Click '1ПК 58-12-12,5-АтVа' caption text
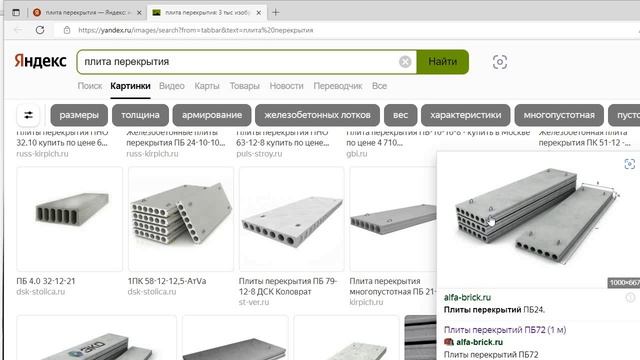This screenshot has width=640, height=360. [167, 281]
